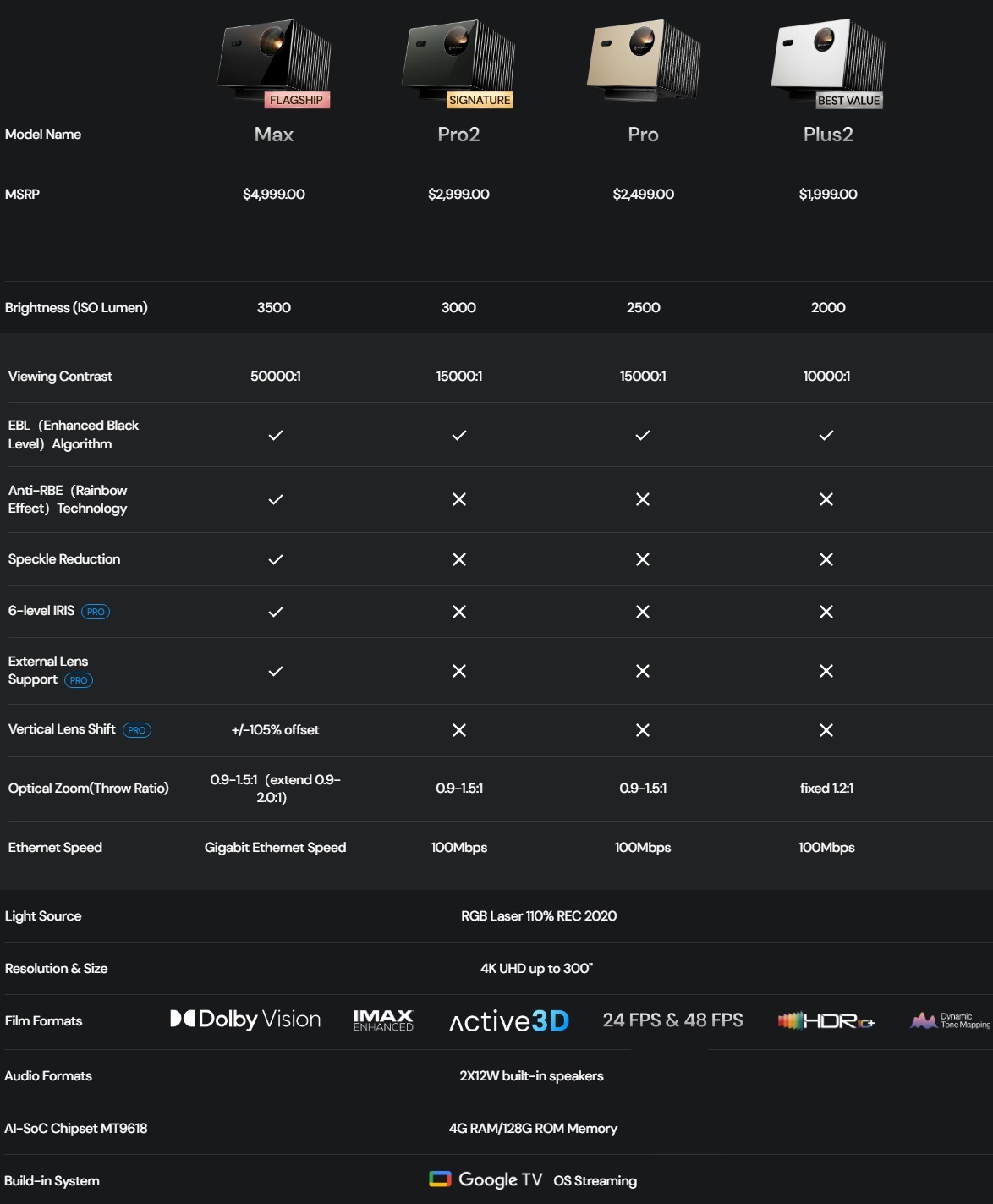Click the Active3D logo

508,1021
